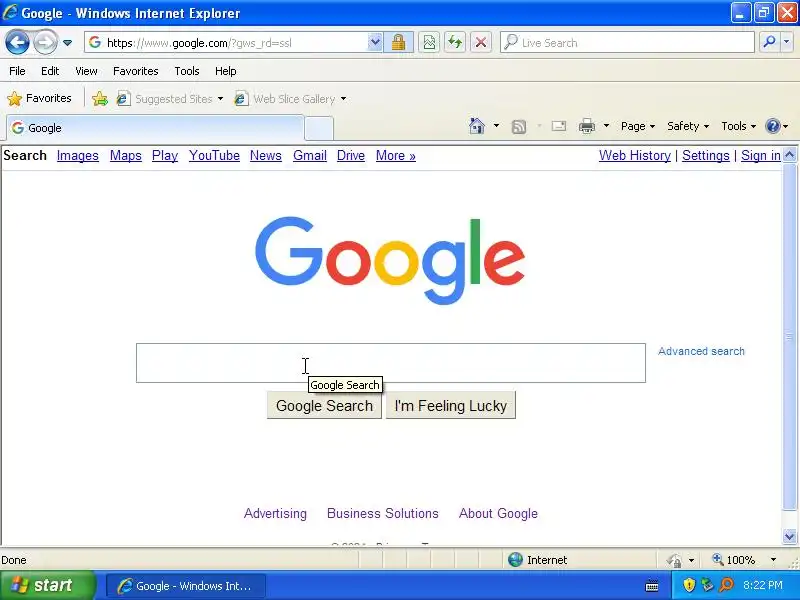
Task: Click the Read Mail envelope icon
Action: [559, 126]
